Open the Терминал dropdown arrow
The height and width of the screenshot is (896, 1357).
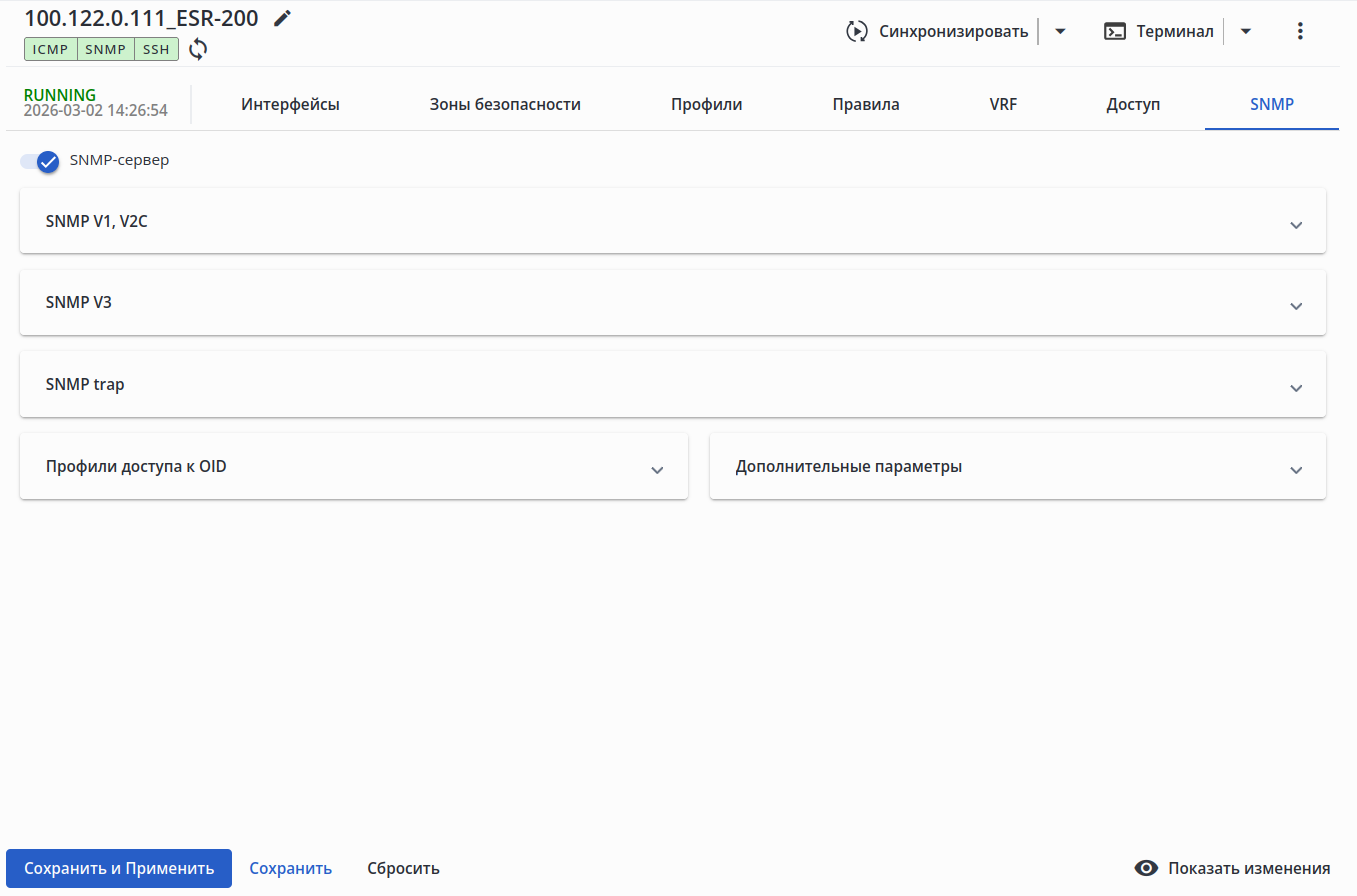coord(1246,31)
